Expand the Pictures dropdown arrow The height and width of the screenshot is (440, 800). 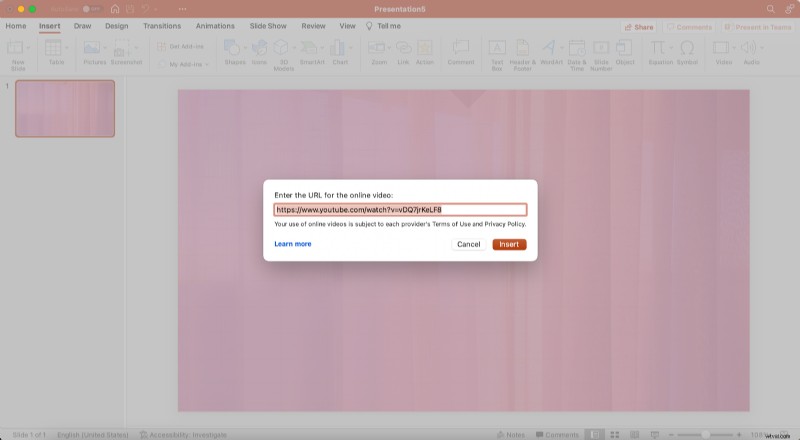(105, 48)
